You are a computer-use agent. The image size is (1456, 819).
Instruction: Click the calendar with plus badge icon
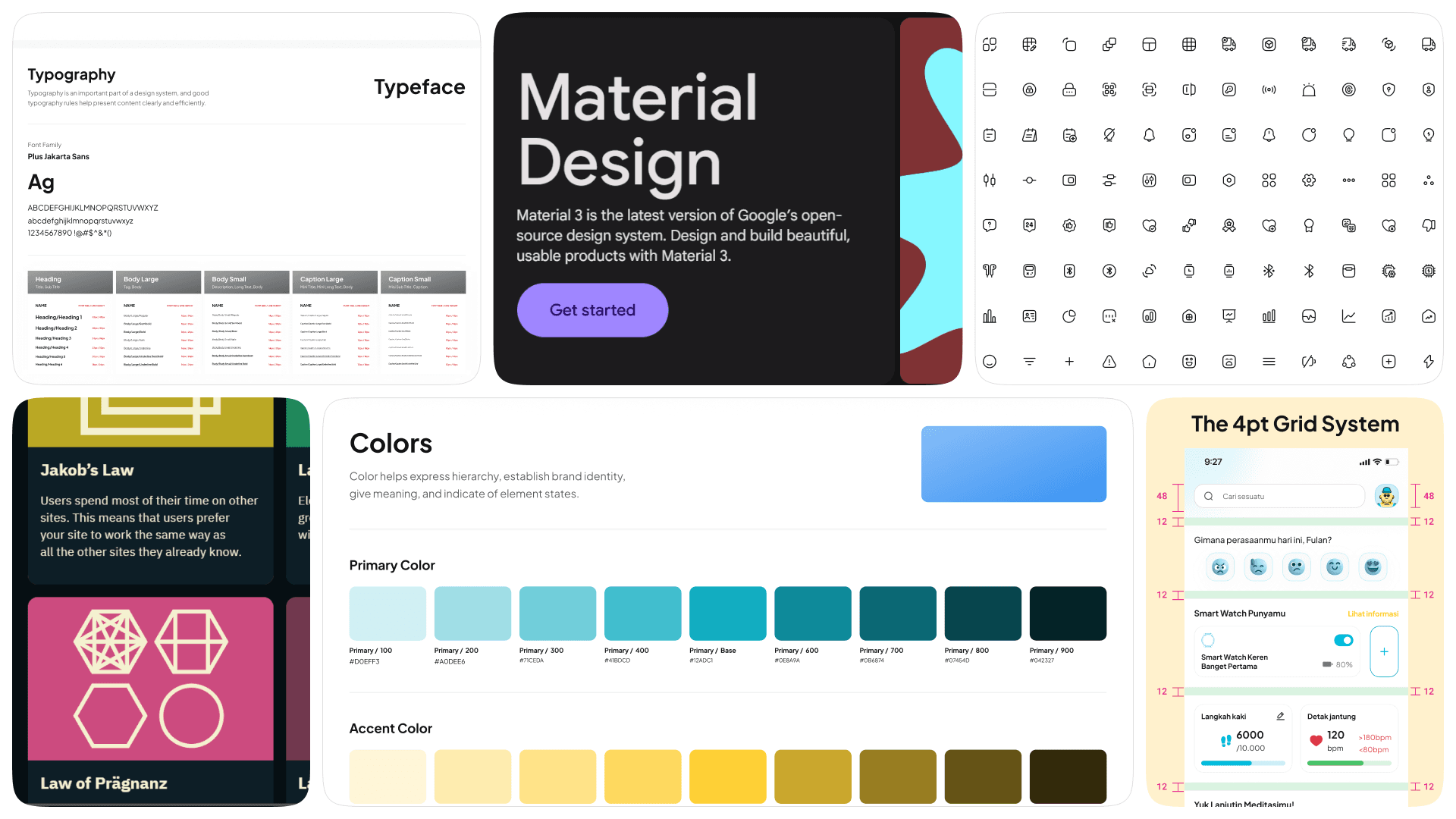tap(1069, 135)
